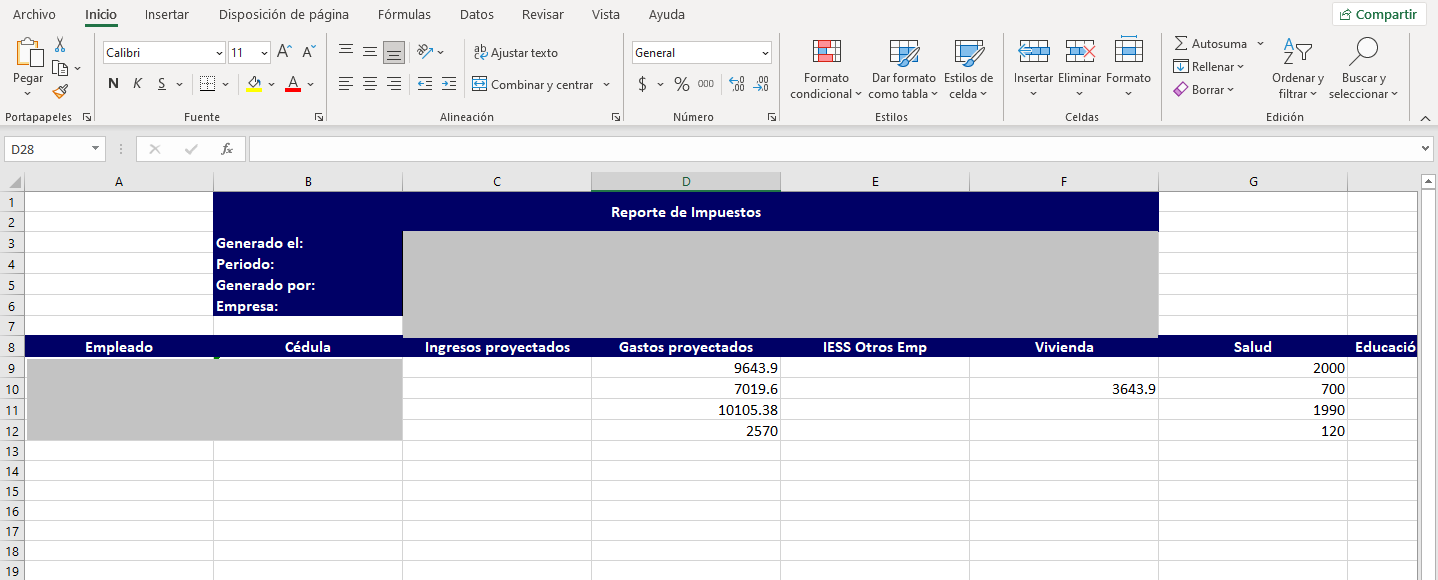Increase font size with large A icon
This screenshot has width=1438, height=580.
[284, 52]
